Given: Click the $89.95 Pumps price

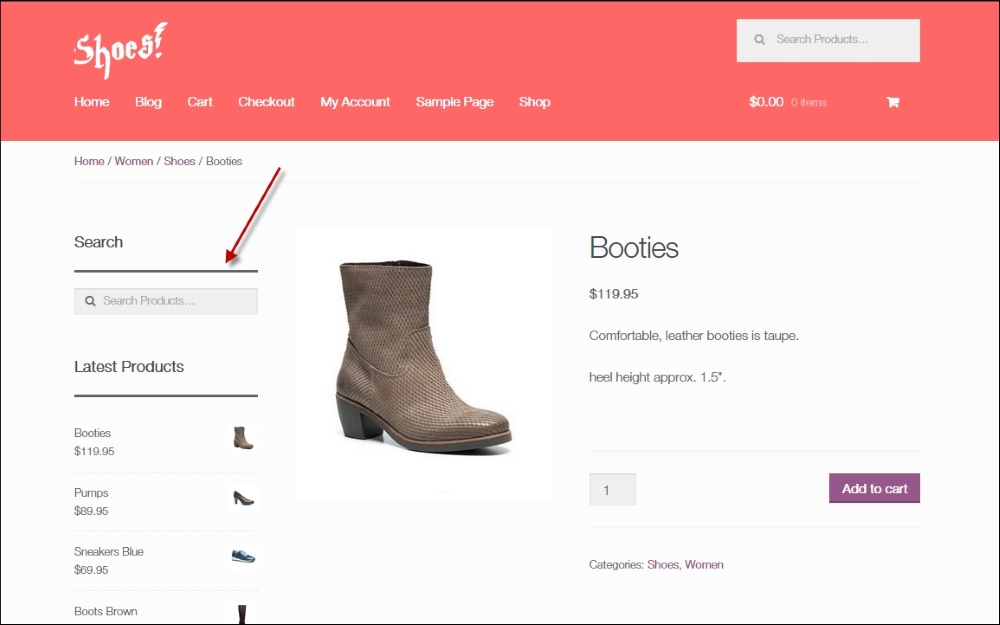Looking at the screenshot, I should 91,511.
